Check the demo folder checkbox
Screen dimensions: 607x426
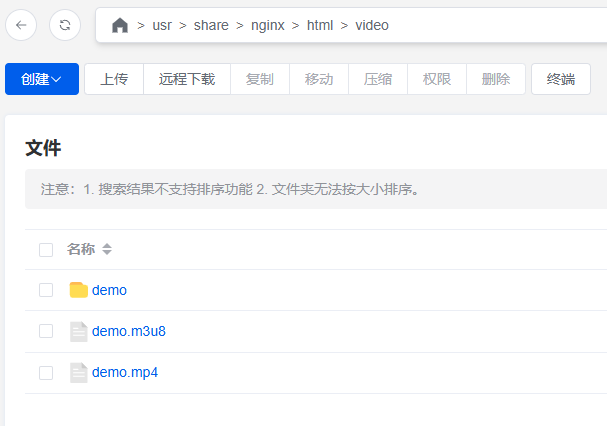click(x=46, y=290)
